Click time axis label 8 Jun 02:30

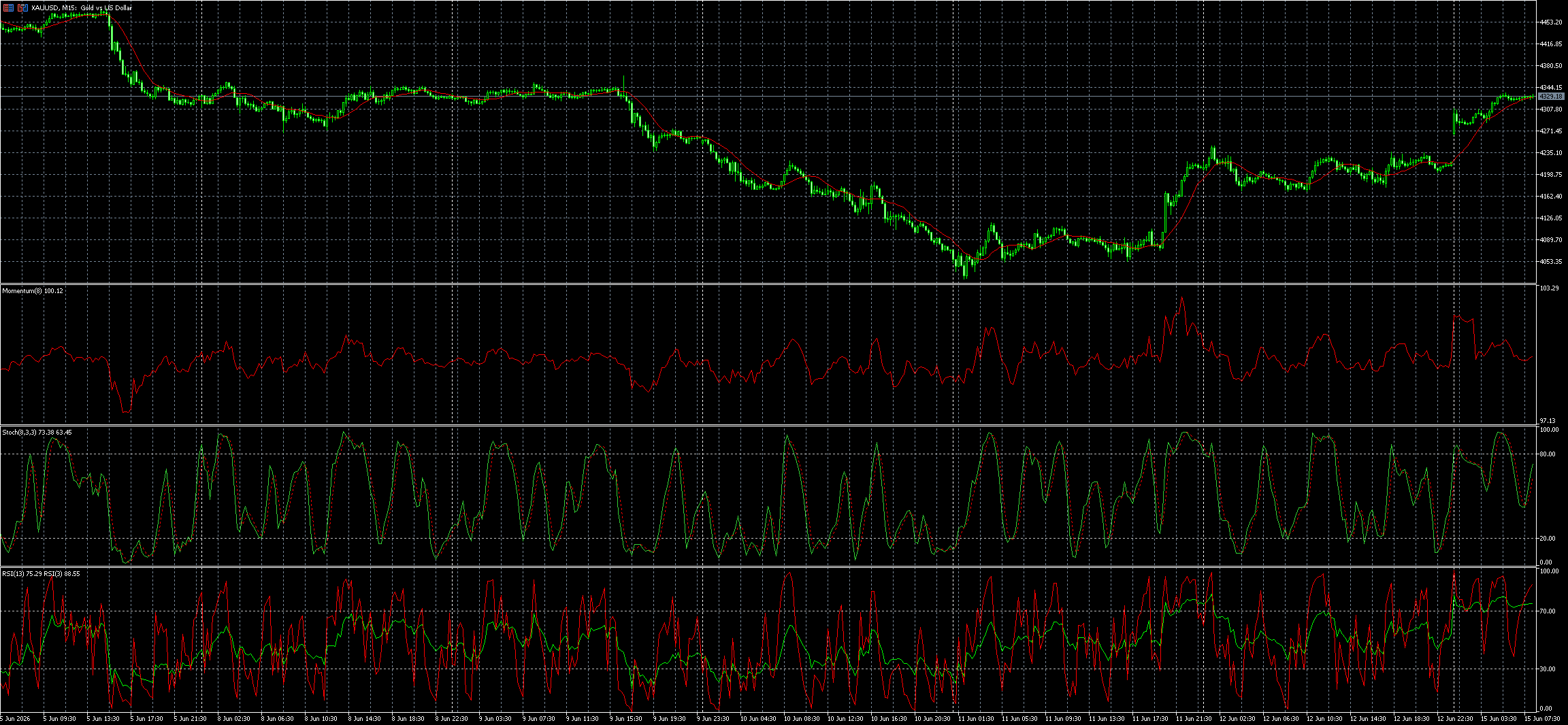click(x=234, y=718)
